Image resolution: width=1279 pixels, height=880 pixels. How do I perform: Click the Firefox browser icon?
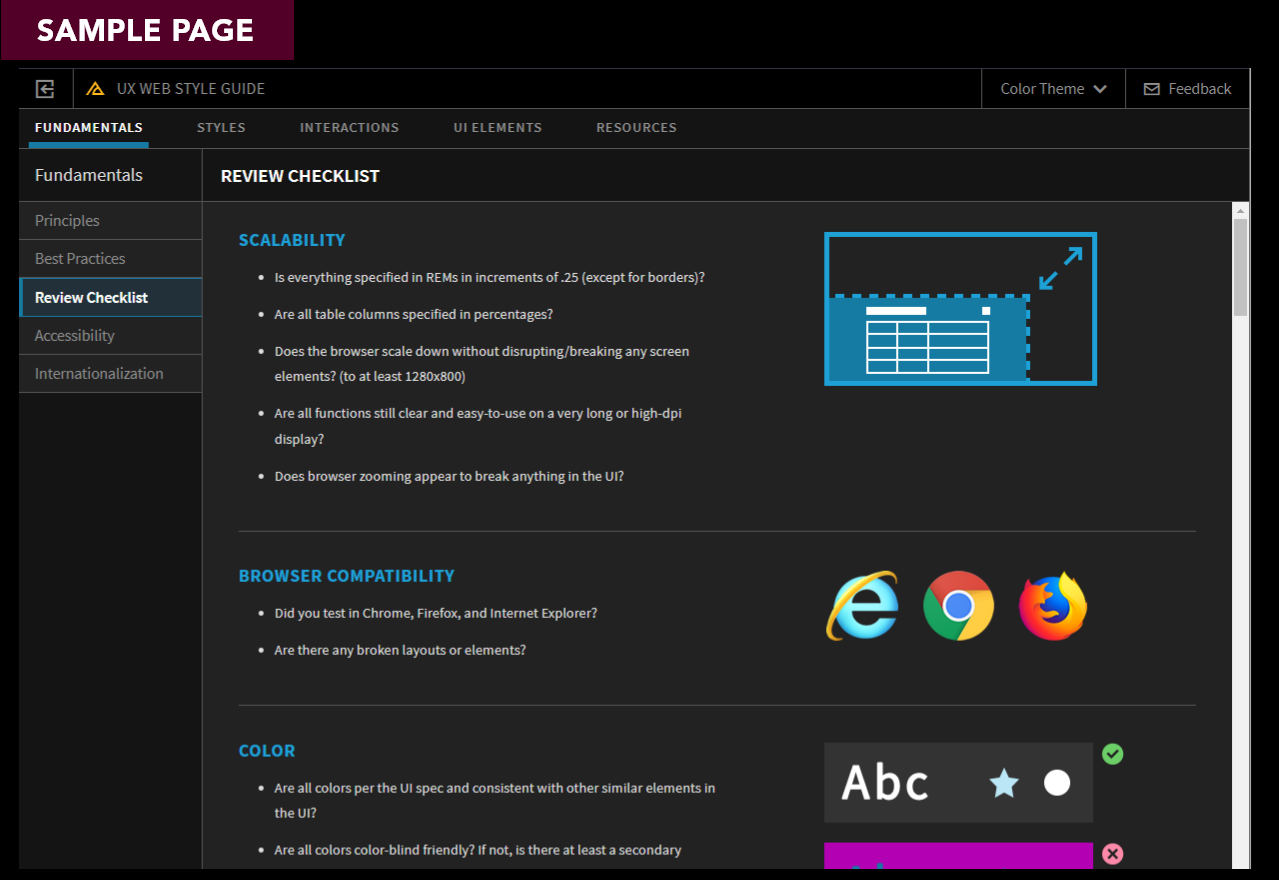click(x=1053, y=606)
